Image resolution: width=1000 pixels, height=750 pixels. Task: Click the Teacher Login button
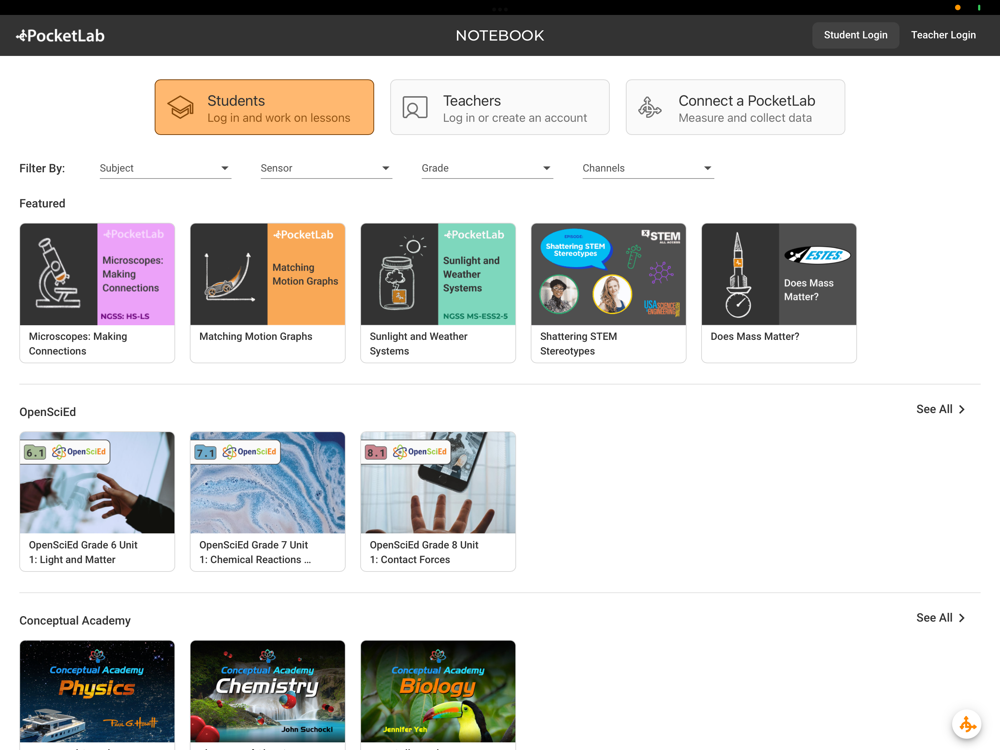[x=943, y=35]
